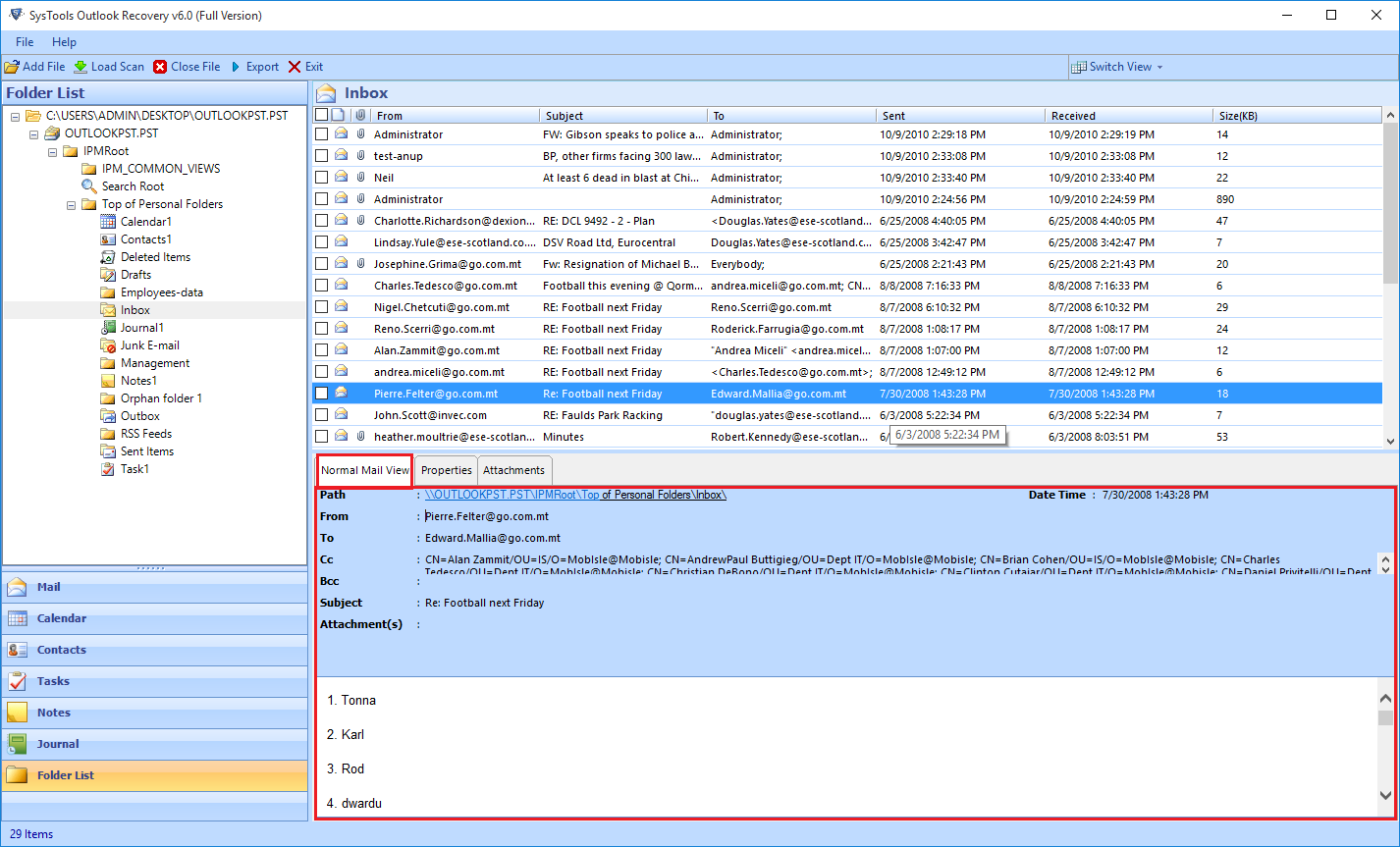The height and width of the screenshot is (847, 1400).
Task: Tick the select-all checkbox in the list header
Action: point(321,115)
